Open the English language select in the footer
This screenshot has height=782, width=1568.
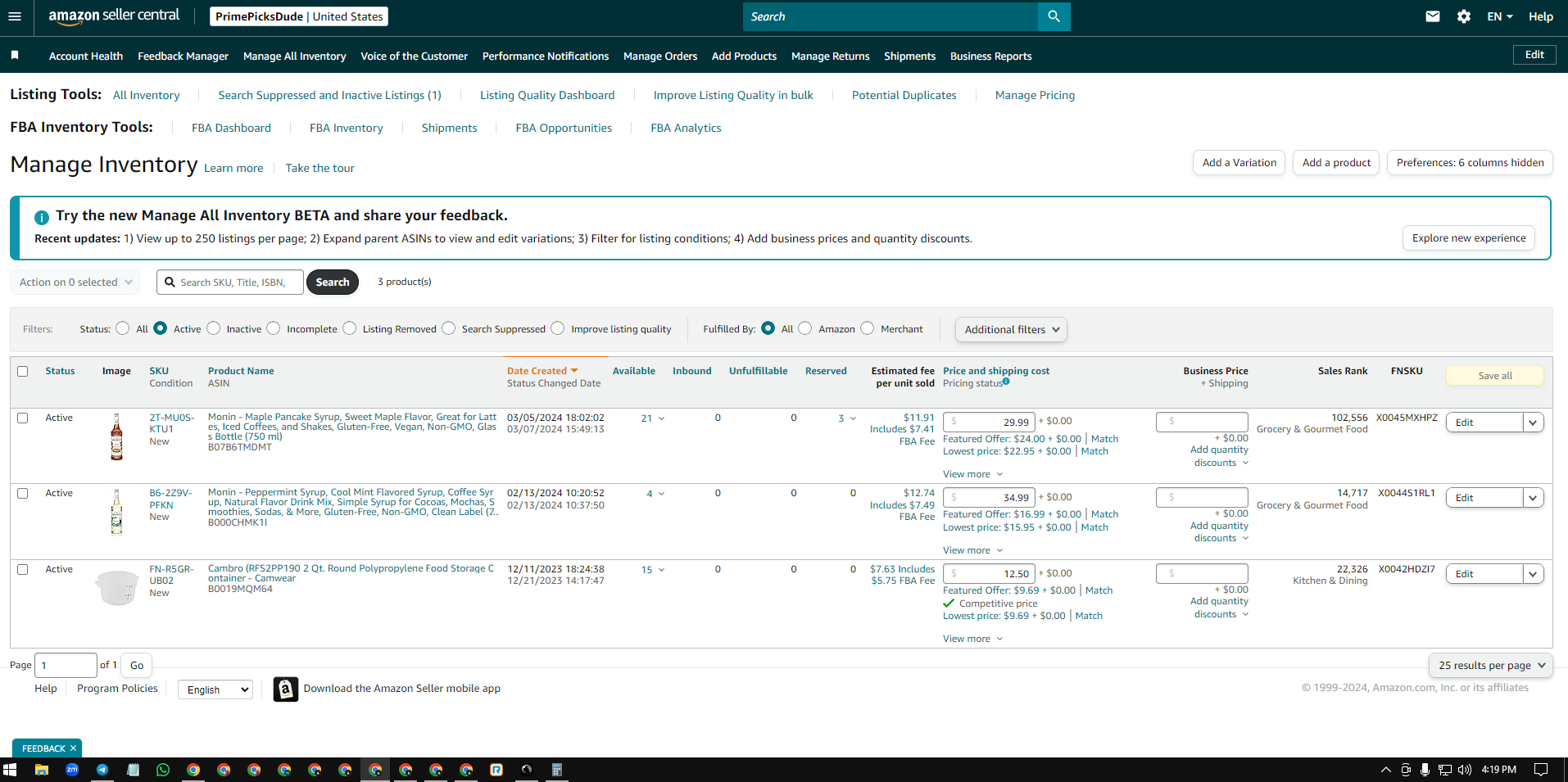(215, 689)
